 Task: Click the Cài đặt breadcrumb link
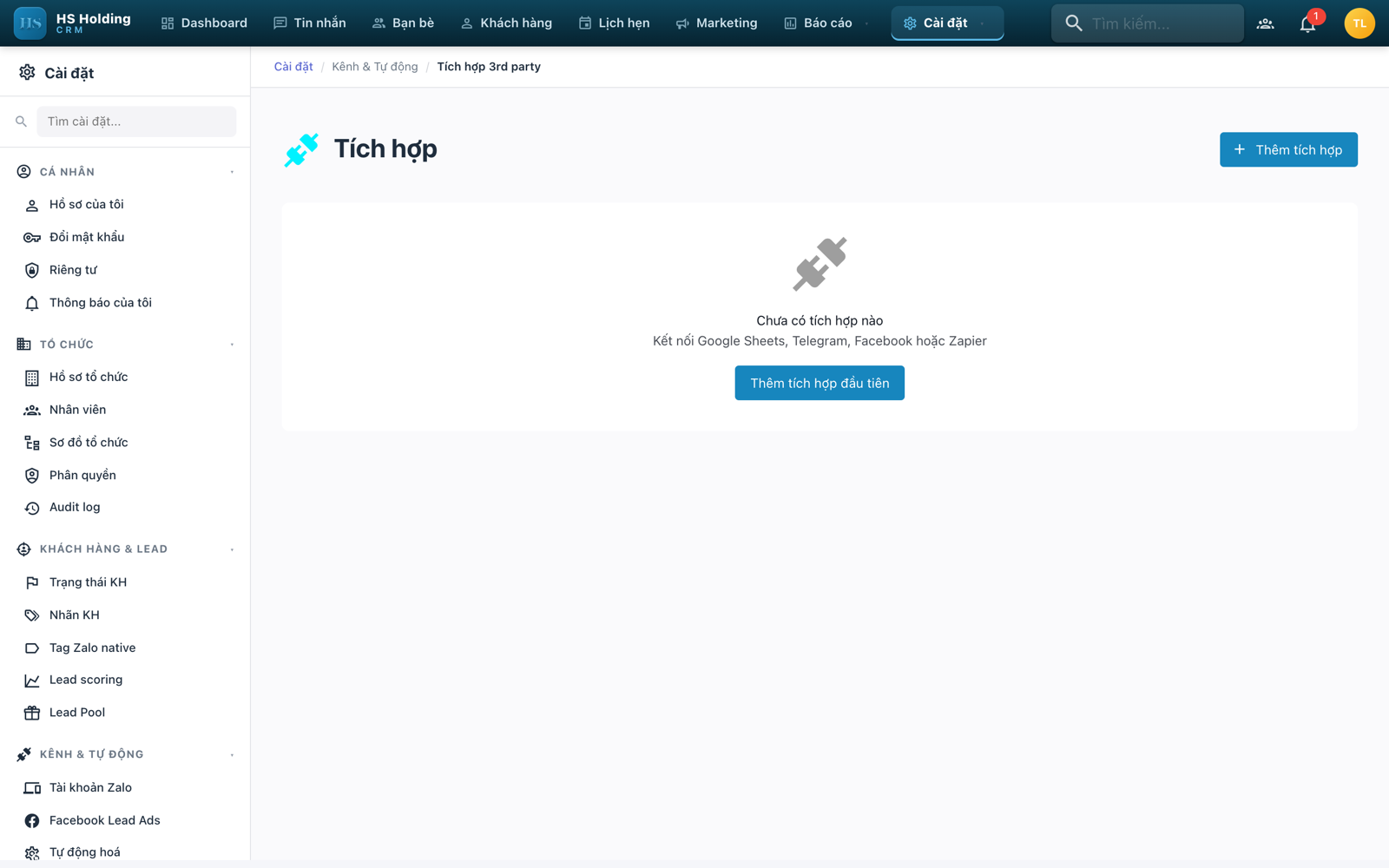[293, 67]
